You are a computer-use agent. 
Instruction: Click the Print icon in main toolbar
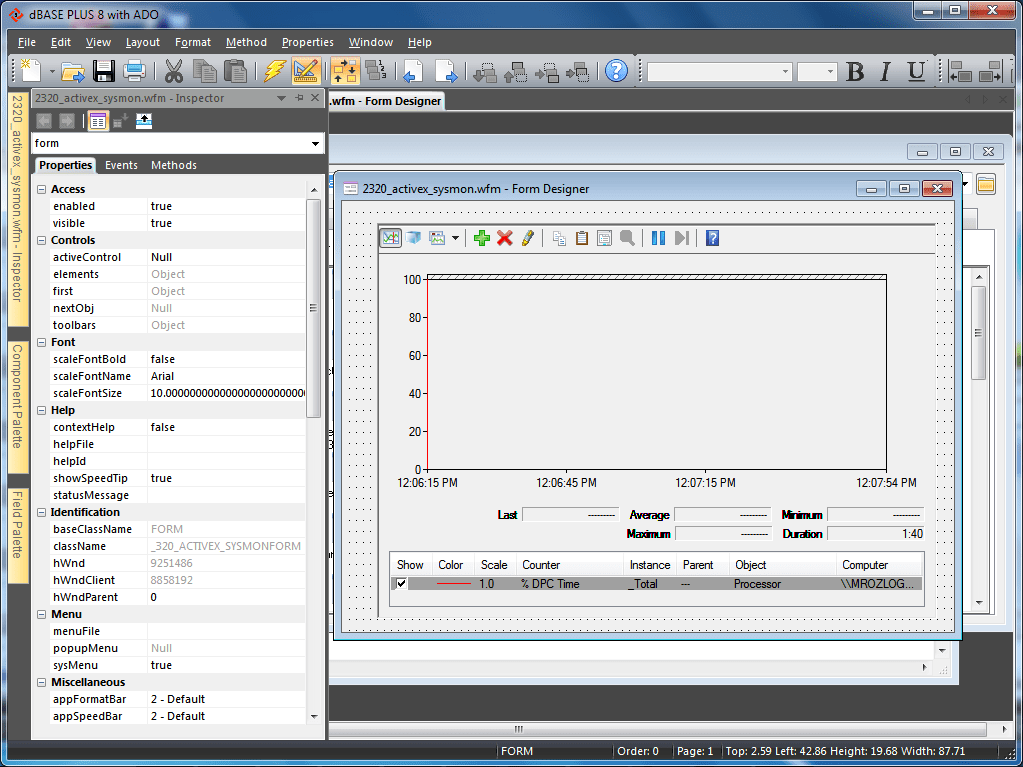pyautogui.click(x=134, y=71)
